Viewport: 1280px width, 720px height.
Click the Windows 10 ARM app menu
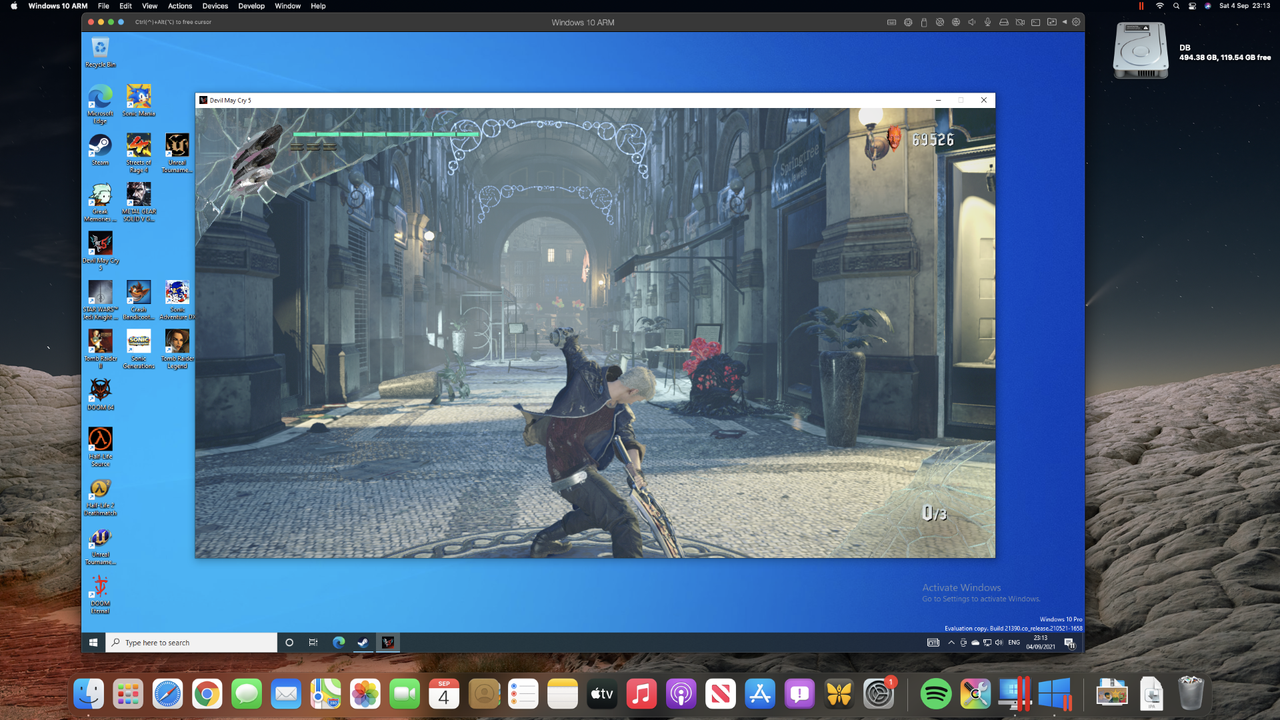tap(58, 6)
